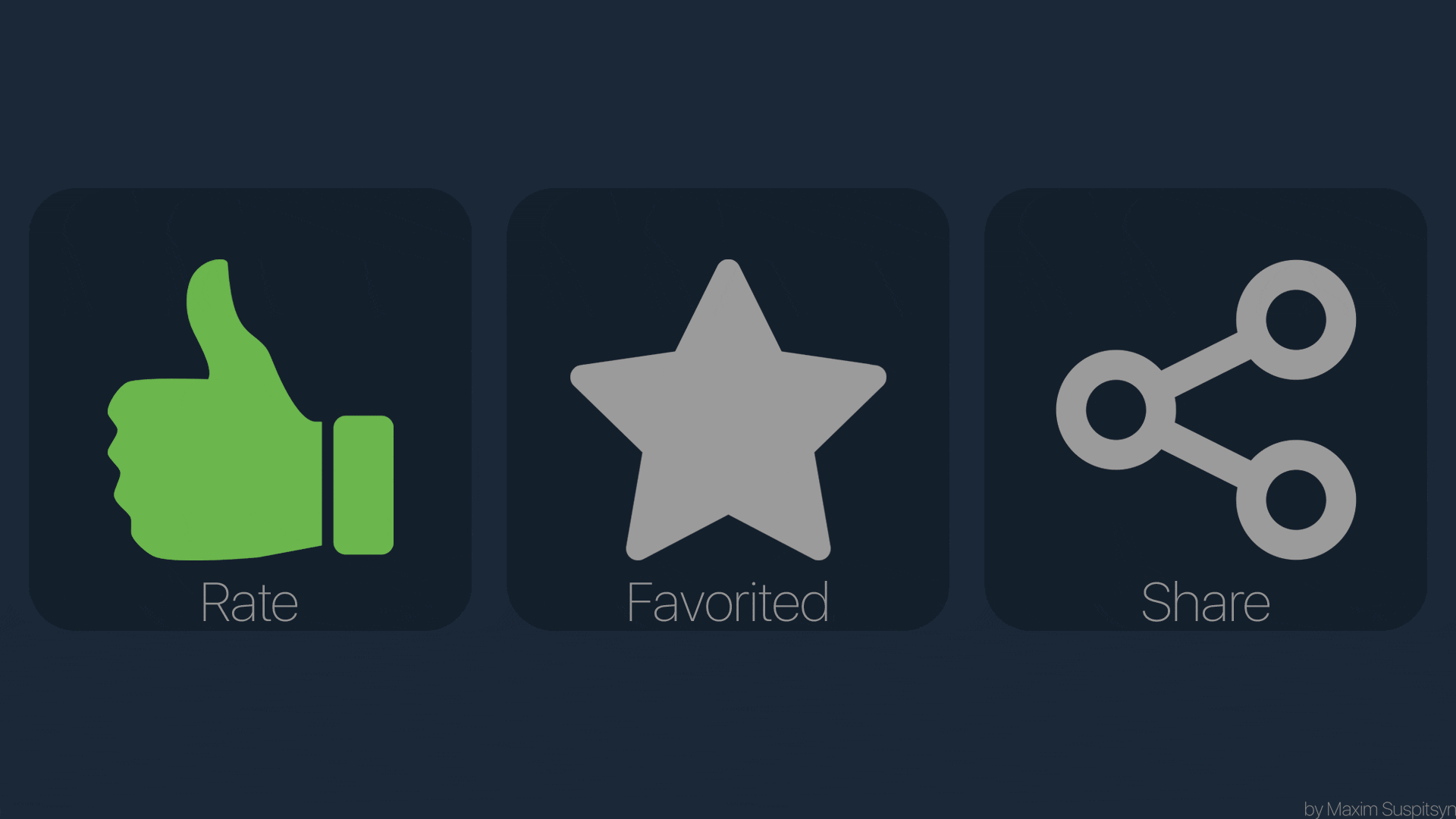This screenshot has width=1456, height=819.
Task: Click the "by Maxim Suspitsyn" credit text
Action: click(1379, 808)
